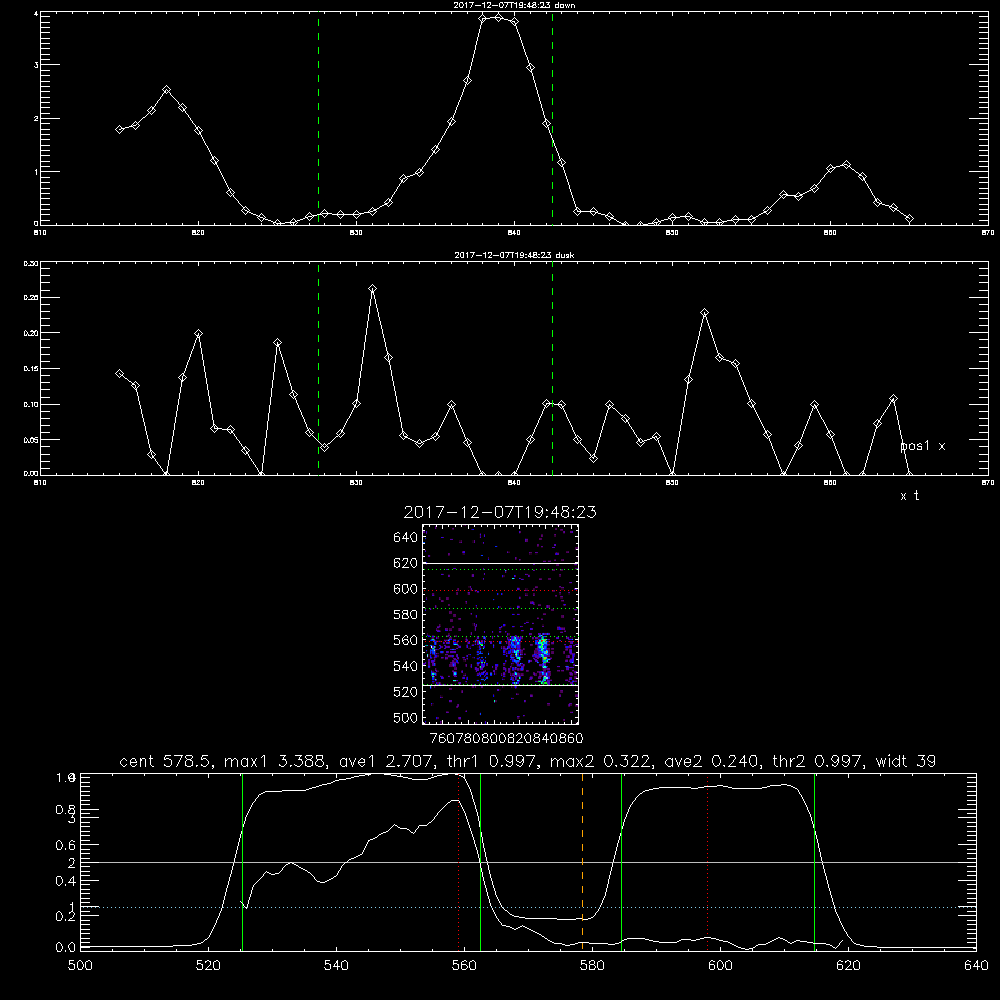The height and width of the screenshot is (1000, 1000).
Task: Click the green vertical line near 562 in profile plot
Action: pos(480,861)
